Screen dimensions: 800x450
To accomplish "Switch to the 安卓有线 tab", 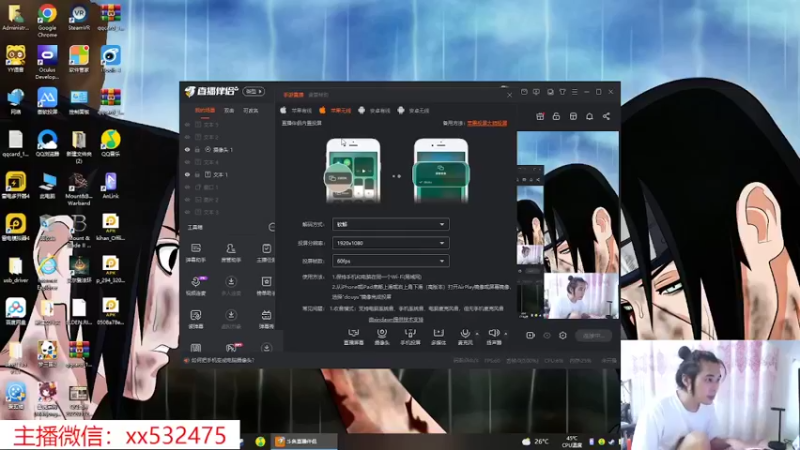I will [374, 110].
